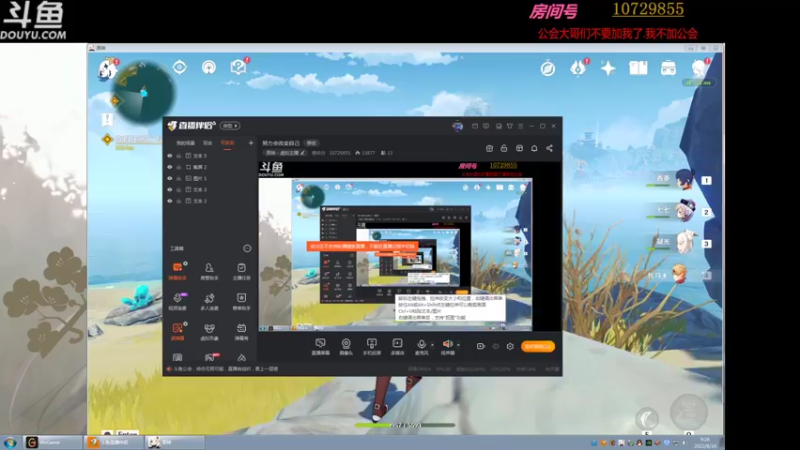
Task: Open the mobile screen cast source
Action: pyautogui.click(x=371, y=346)
